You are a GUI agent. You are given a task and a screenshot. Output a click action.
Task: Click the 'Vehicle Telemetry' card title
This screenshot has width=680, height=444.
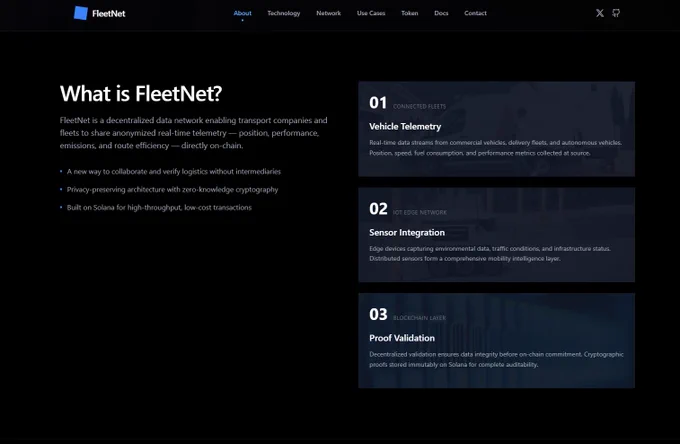(405, 127)
